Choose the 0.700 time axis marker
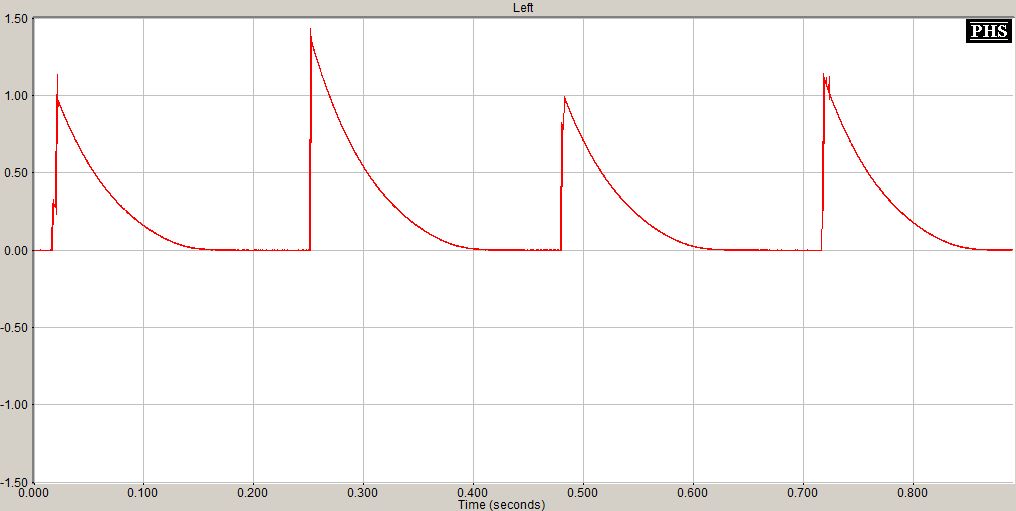 point(802,493)
